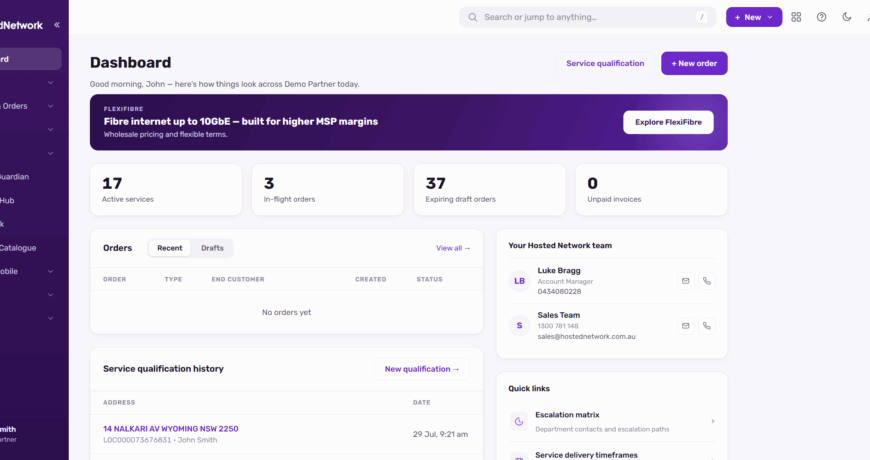
Task: Open Escalation matrix via its right chevron
Action: pos(712,421)
